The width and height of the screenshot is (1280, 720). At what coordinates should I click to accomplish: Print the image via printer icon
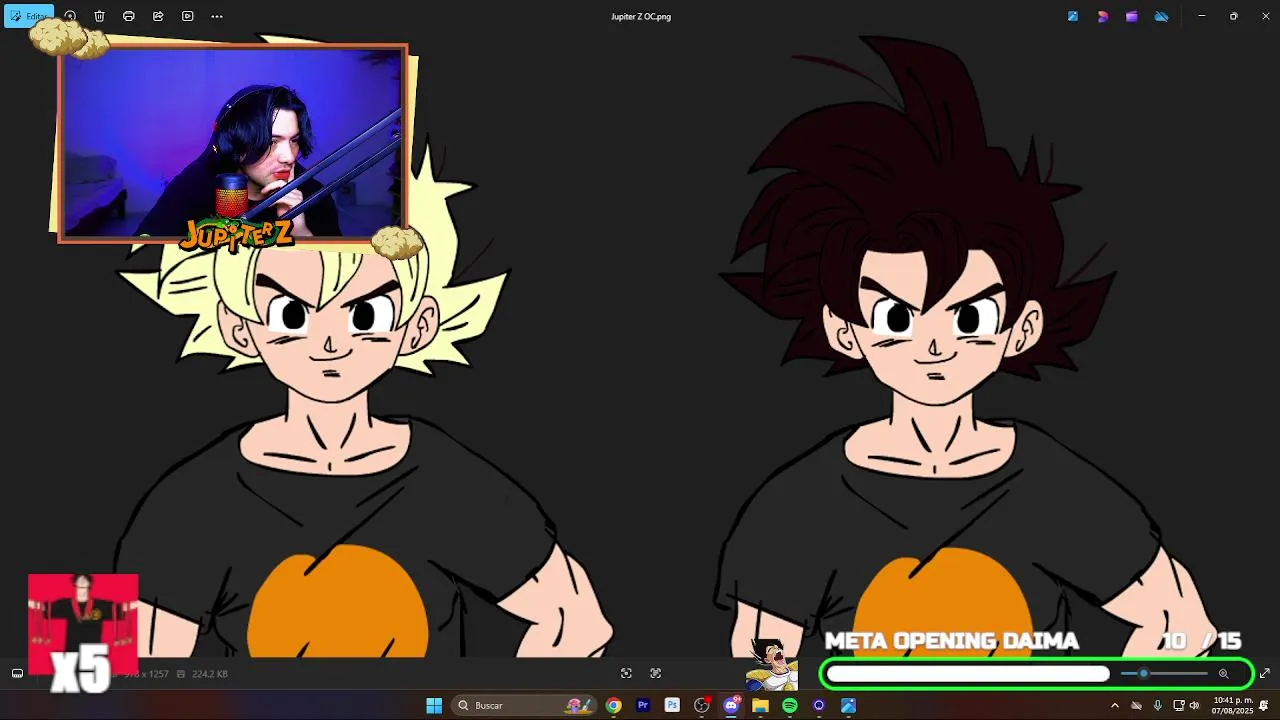pyautogui.click(x=129, y=16)
